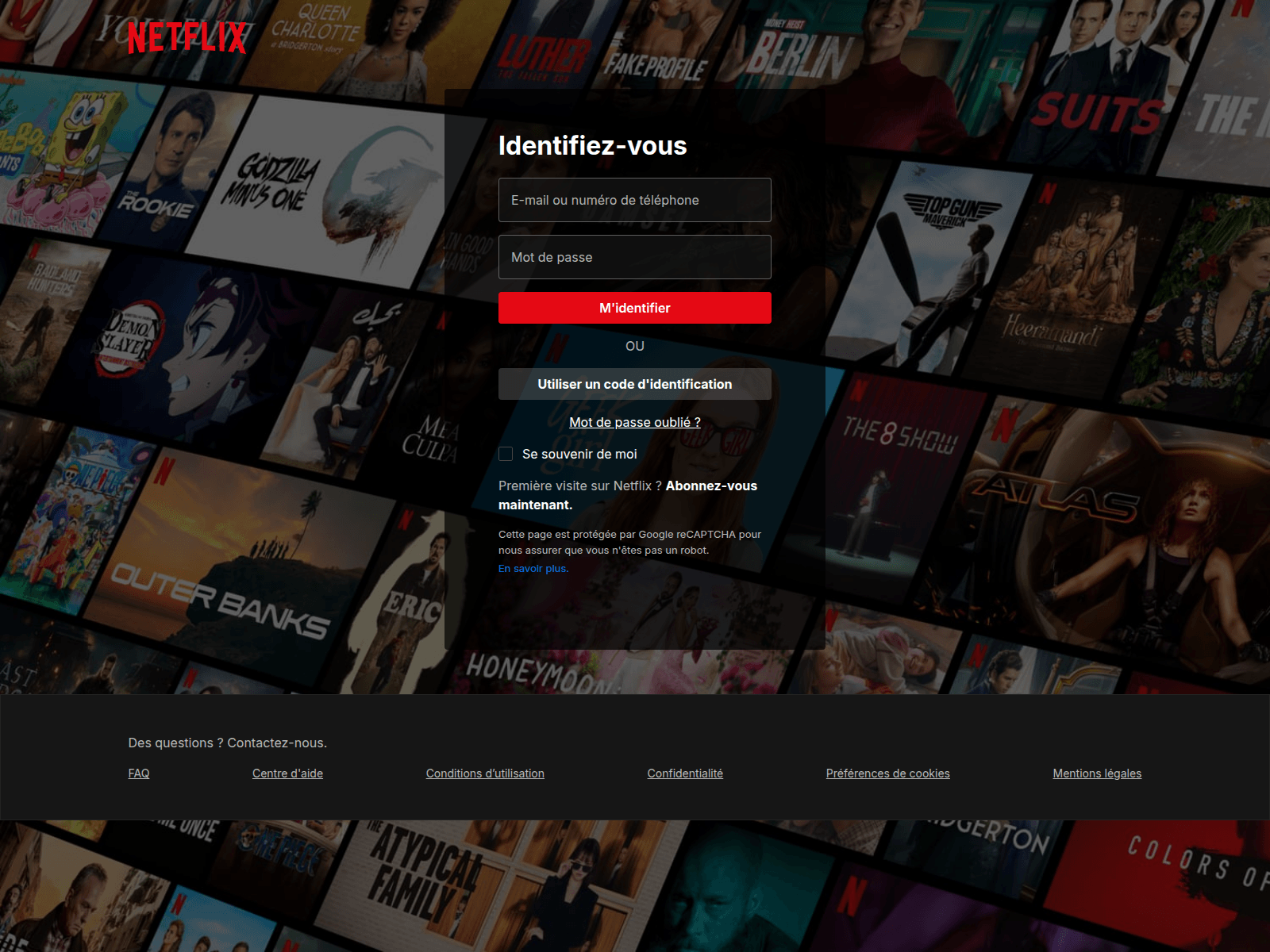Screen dimensions: 1270x952
Task: Submit with the M'identifier button
Action: [x=635, y=308]
